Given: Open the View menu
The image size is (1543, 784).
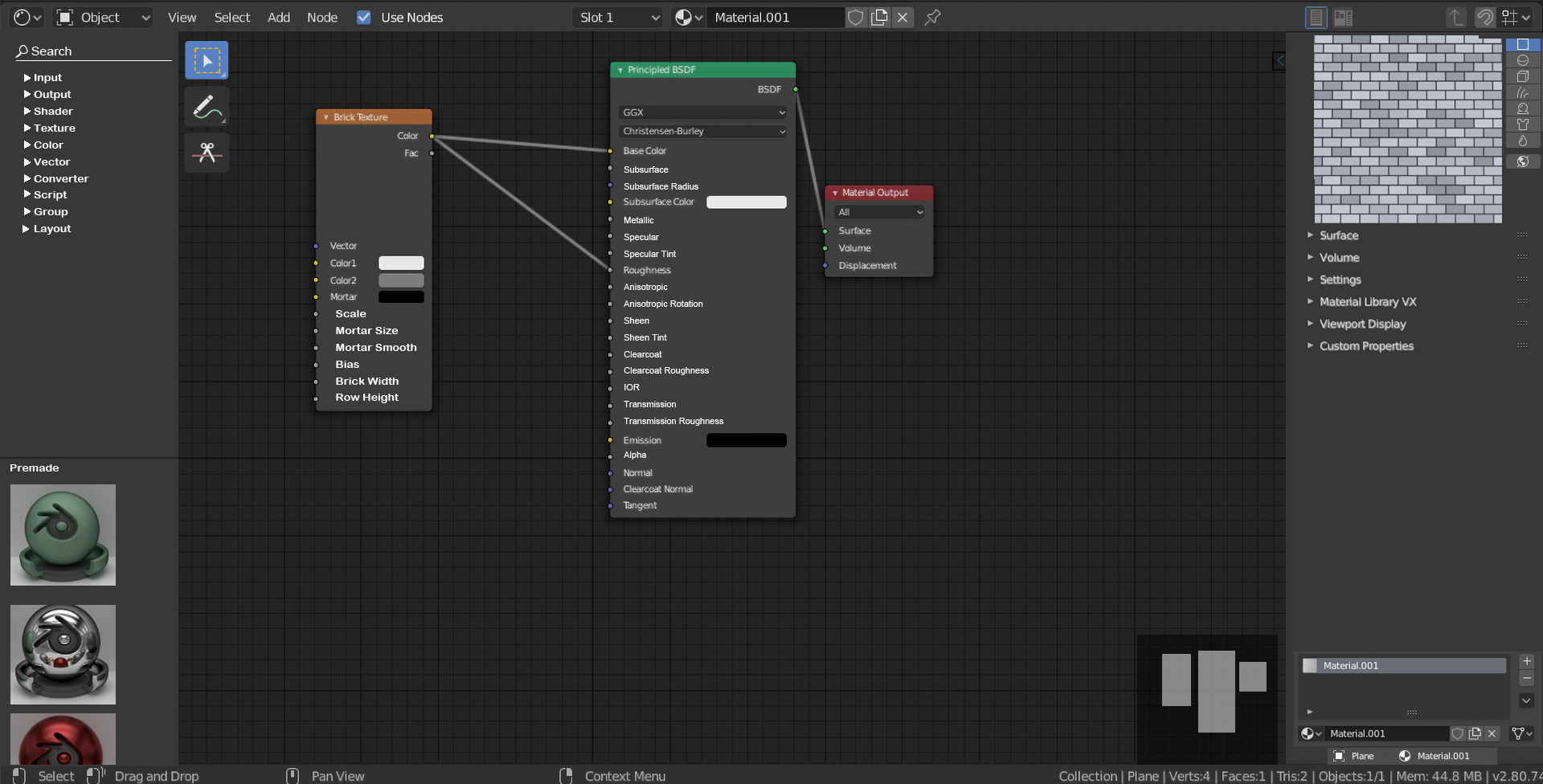Looking at the screenshot, I should coord(182,17).
